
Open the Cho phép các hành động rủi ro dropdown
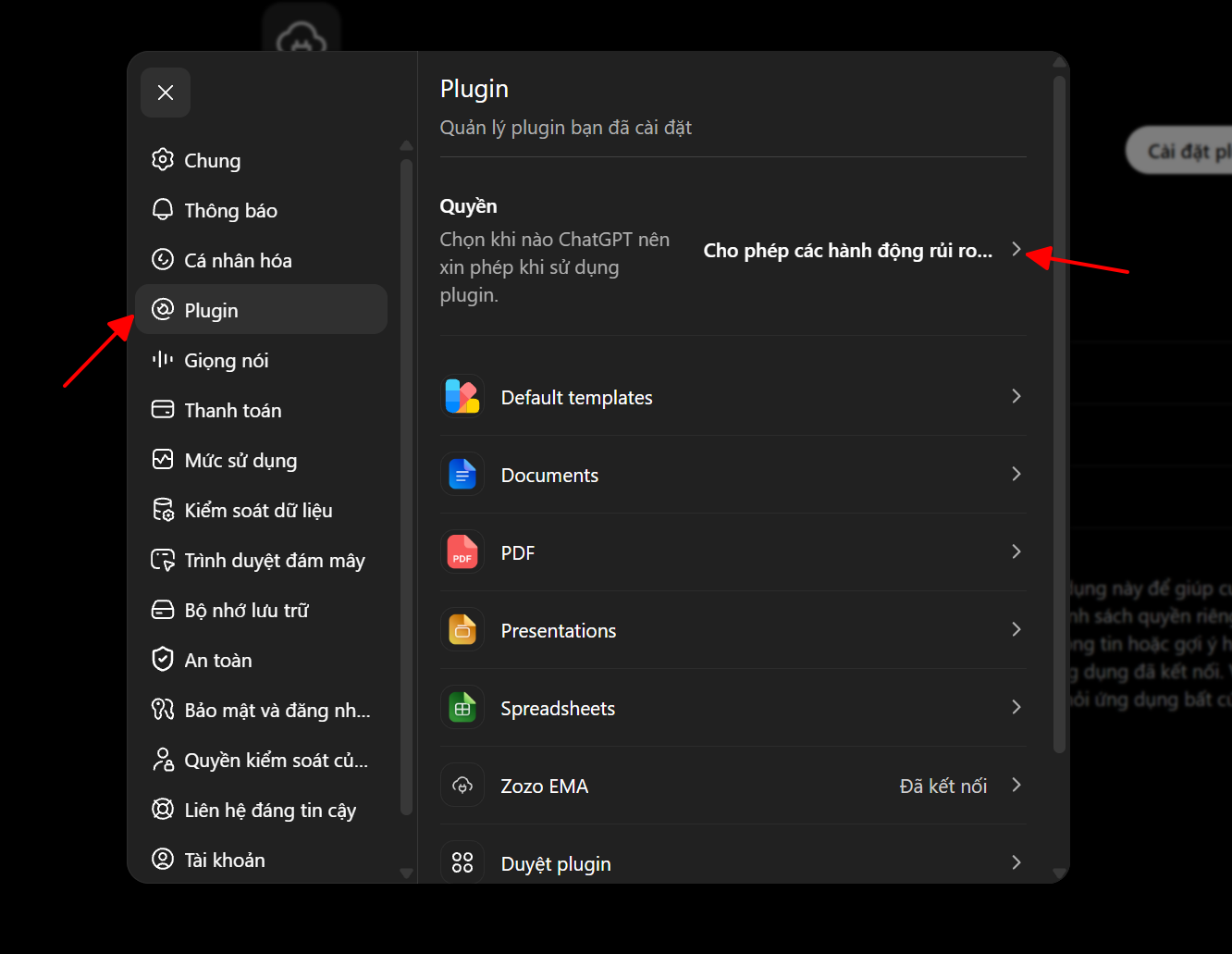[x=863, y=250]
